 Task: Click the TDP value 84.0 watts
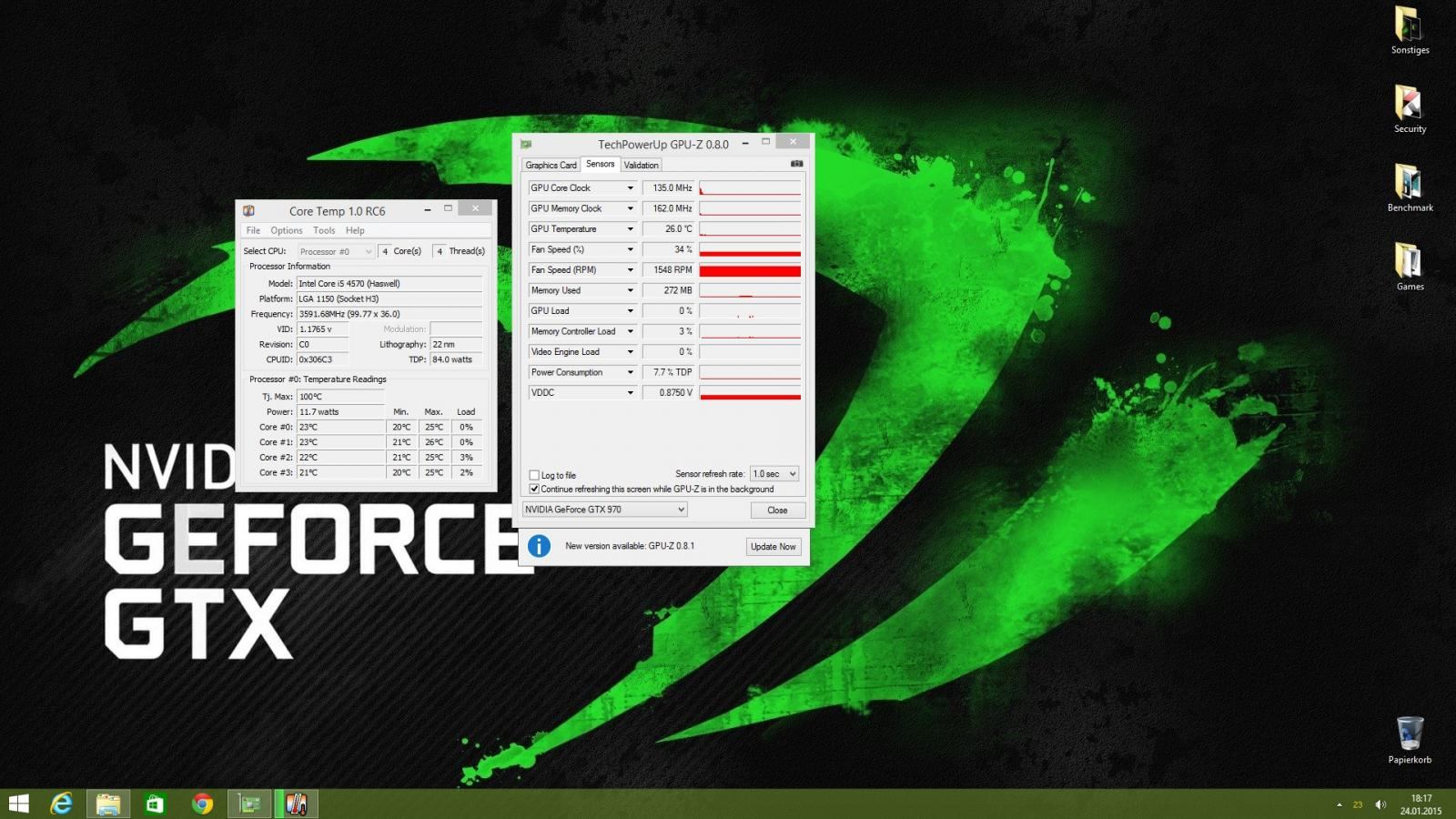pyautogui.click(x=456, y=359)
